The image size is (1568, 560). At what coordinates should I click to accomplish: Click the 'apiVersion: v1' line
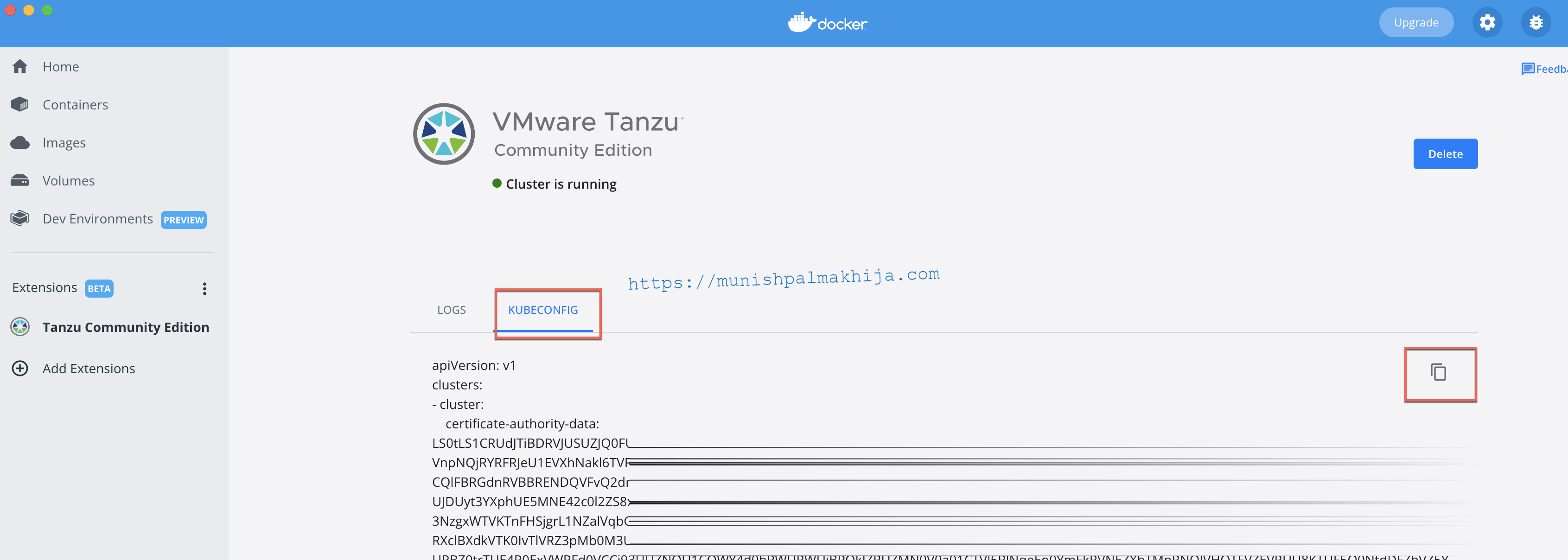click(473, 365)
